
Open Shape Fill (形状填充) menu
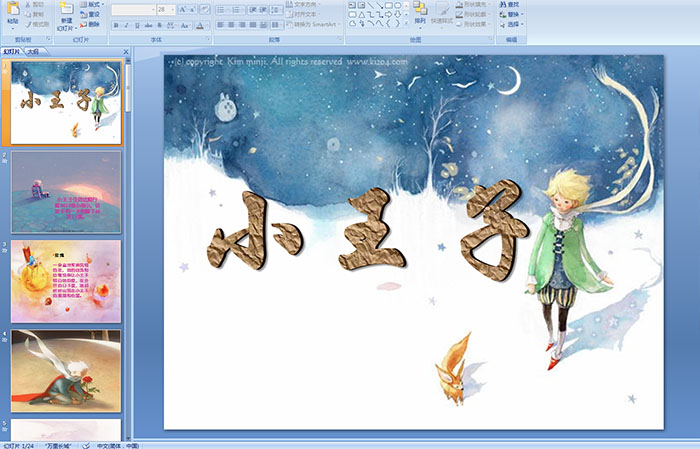(x=474, y=4)
